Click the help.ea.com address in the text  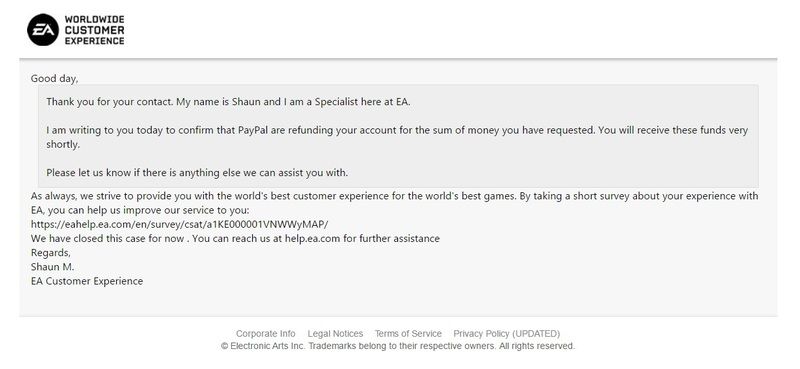[312, 238]
